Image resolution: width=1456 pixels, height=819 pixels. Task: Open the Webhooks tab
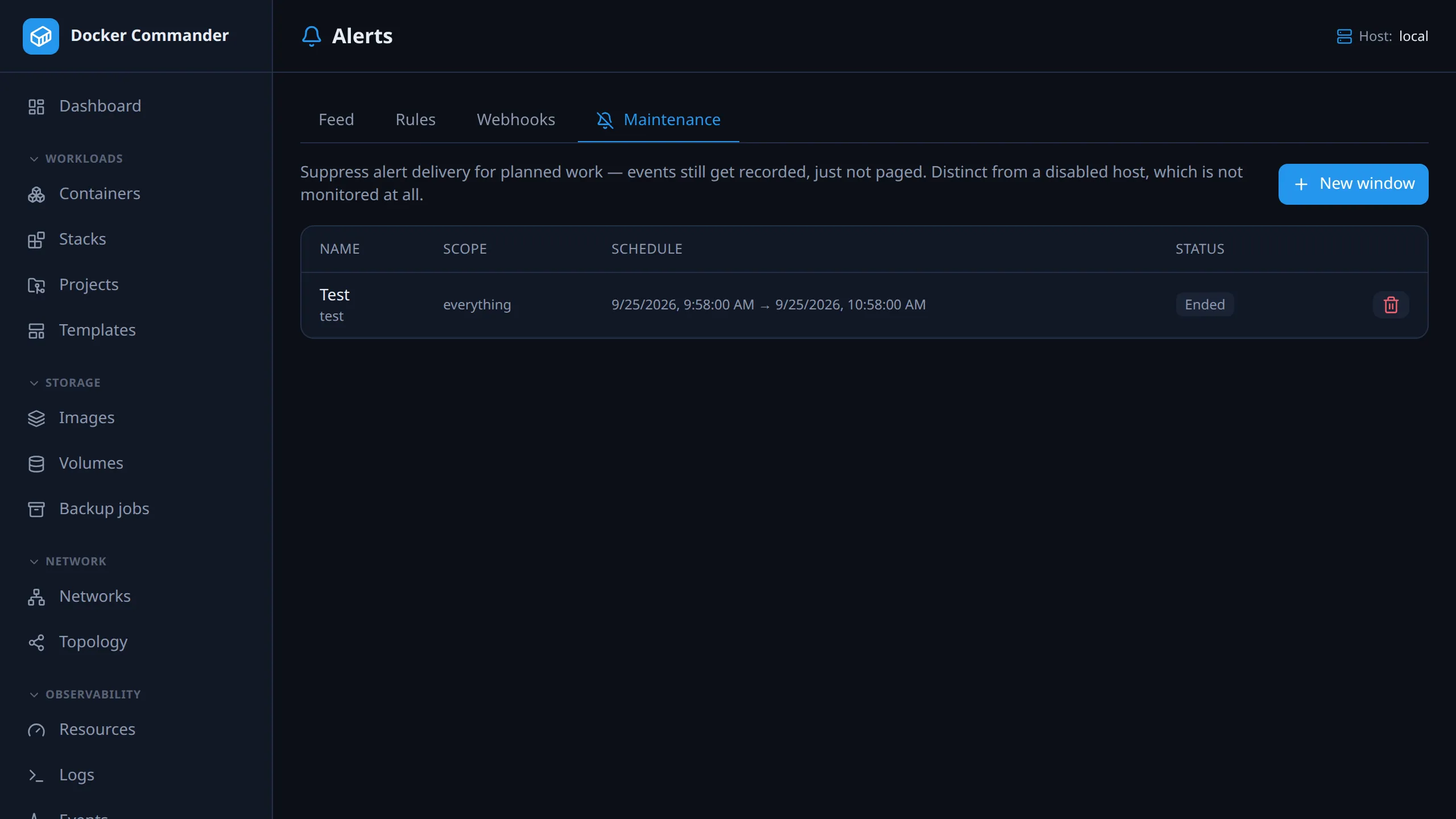516,119
